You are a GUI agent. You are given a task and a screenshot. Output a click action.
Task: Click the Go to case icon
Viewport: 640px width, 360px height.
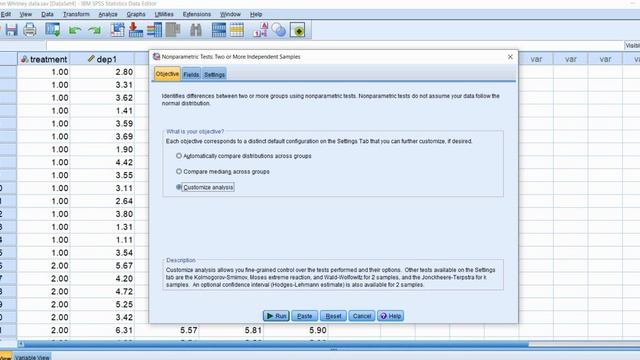coord(118,30)
